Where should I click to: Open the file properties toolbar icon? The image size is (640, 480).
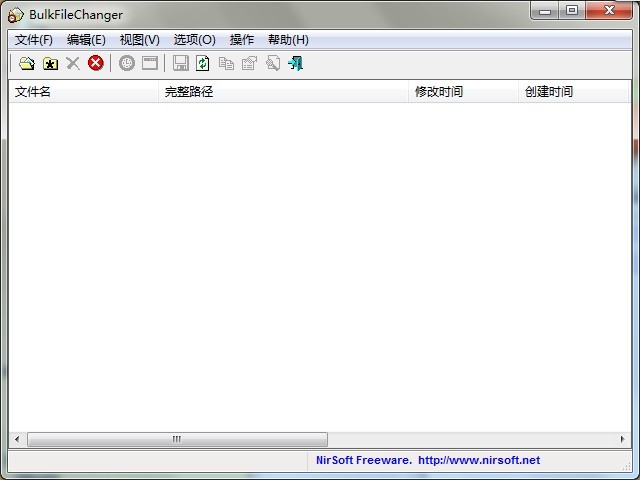[x=249, y=63]
